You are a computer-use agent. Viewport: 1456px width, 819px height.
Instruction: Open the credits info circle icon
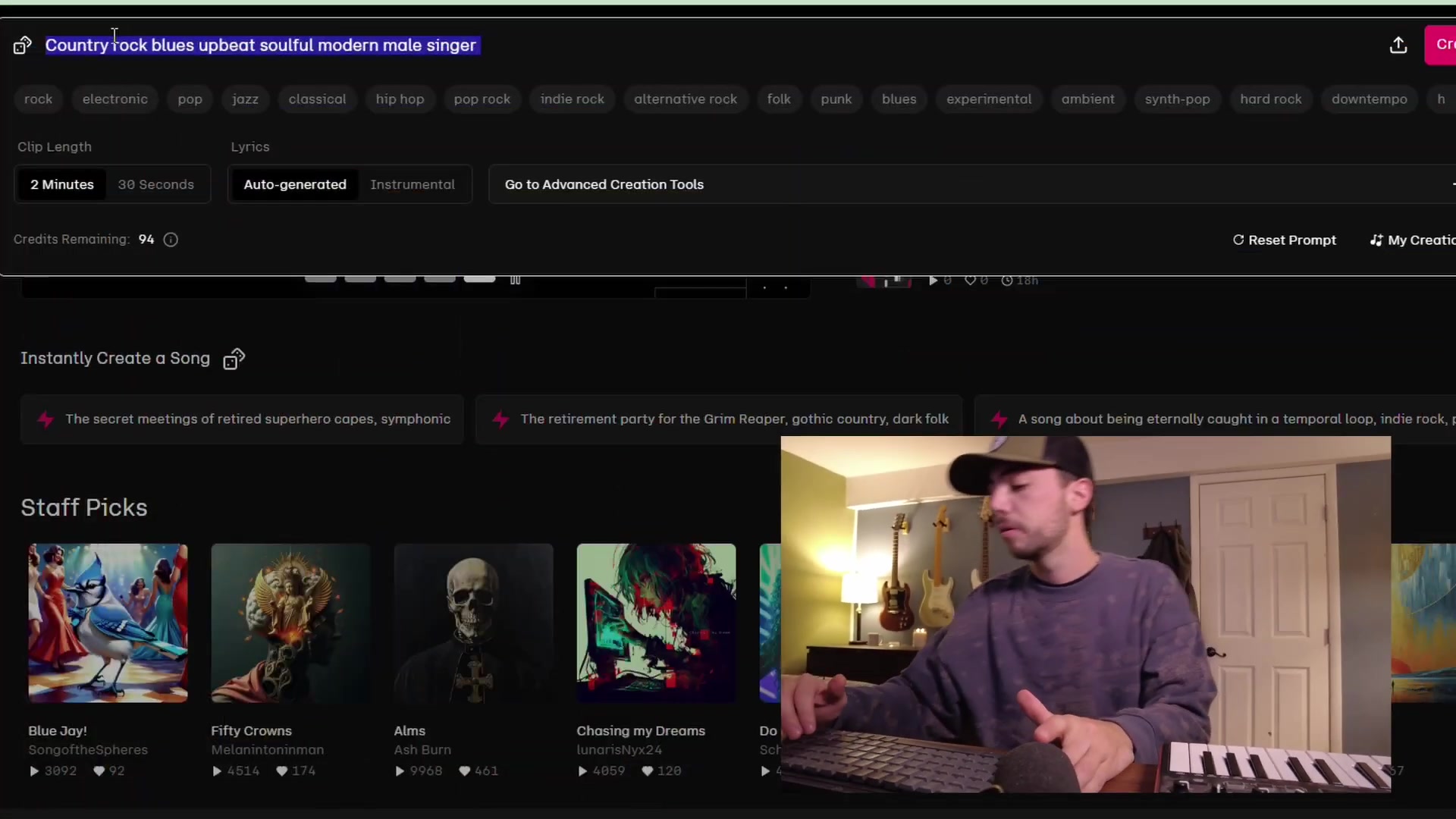171,240
